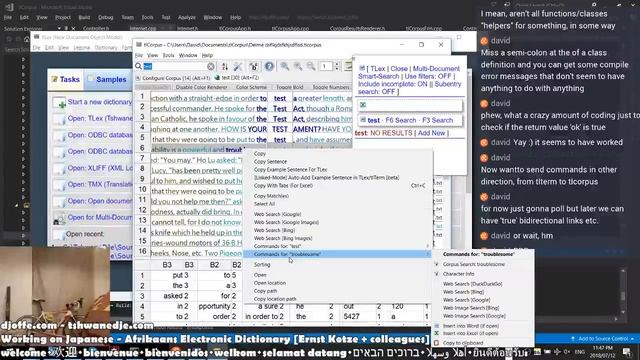Expand a collapsed Solution Explorer tree arrow at top
Screen dimensions: 640x360
click(23, 60)
